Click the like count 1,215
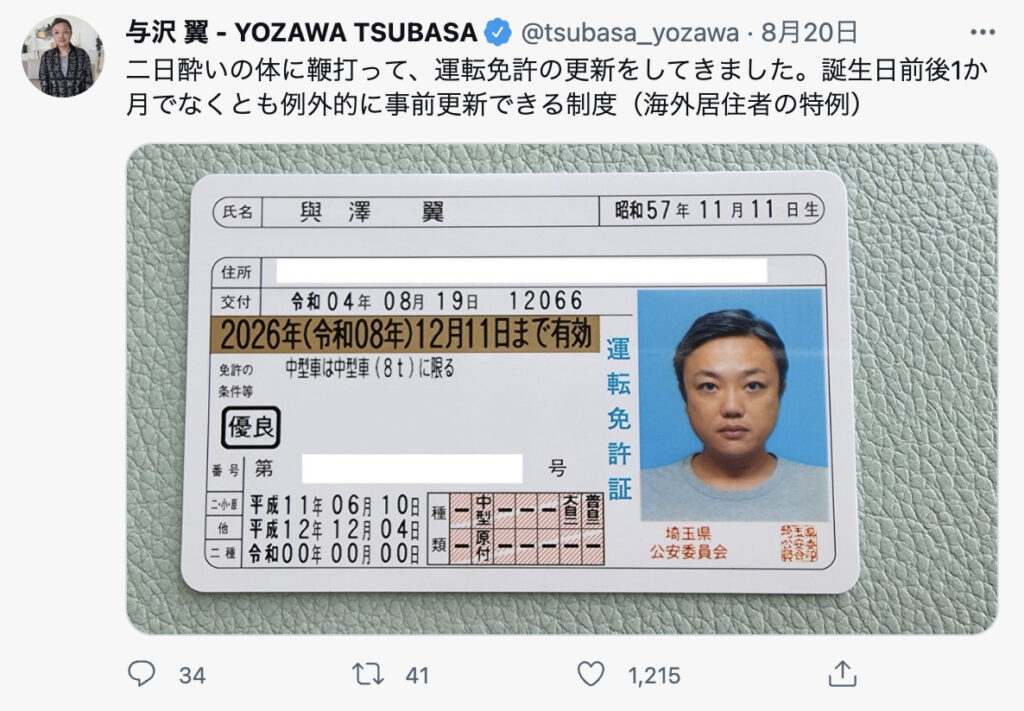 654,675
